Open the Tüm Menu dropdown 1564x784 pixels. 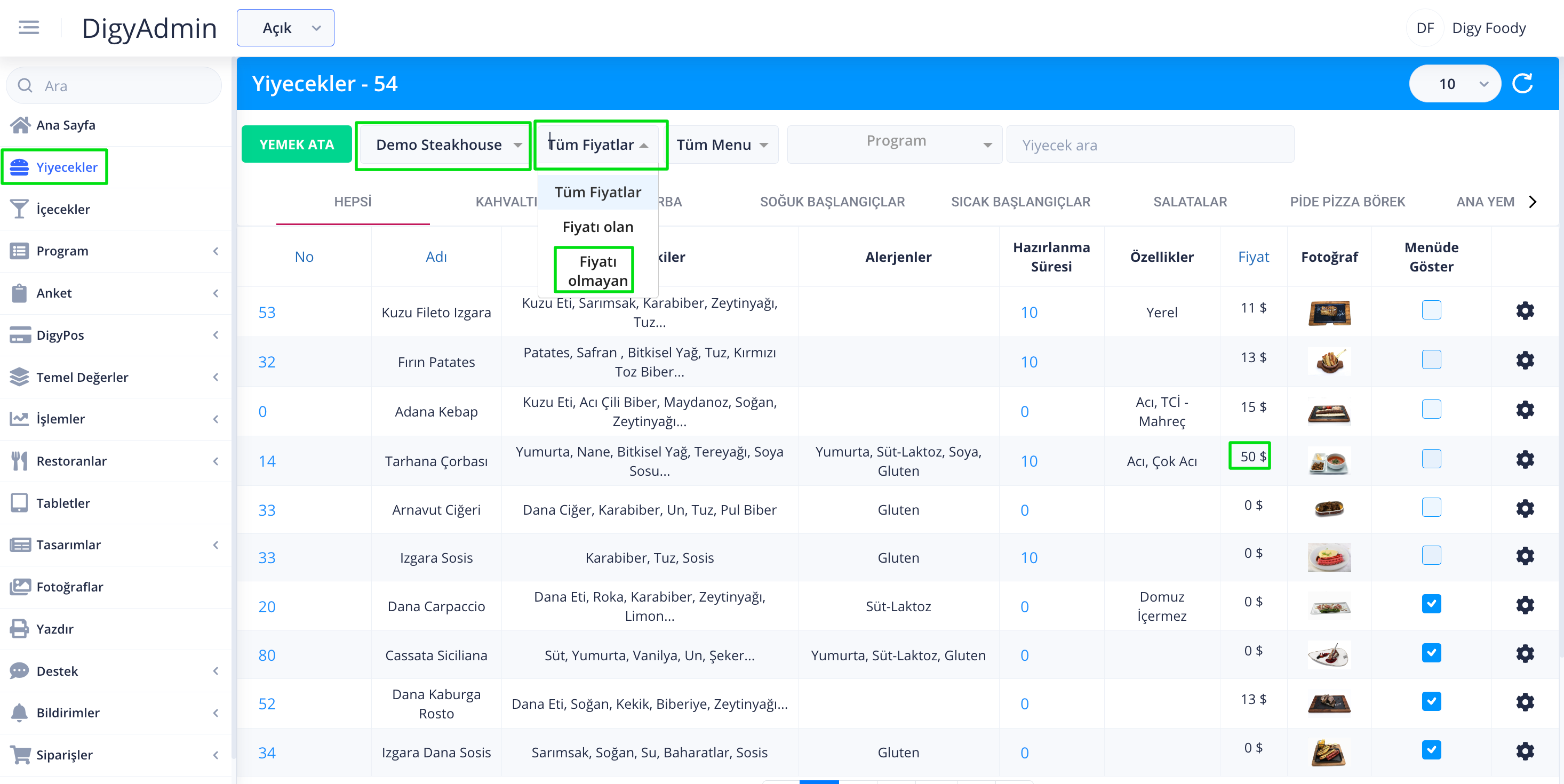tap(721, 145)
